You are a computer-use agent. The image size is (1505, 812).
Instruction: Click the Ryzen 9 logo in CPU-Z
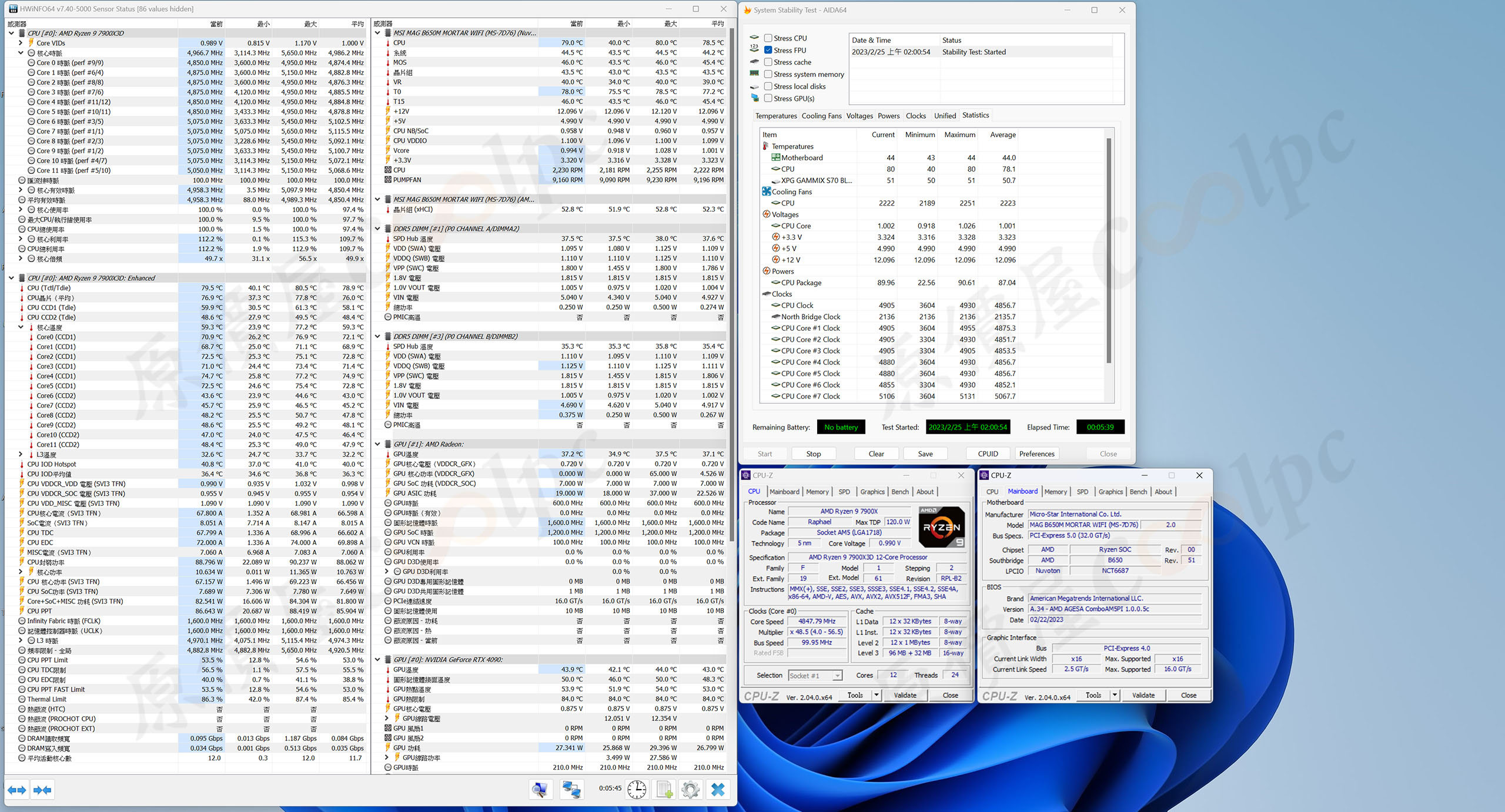click(x=942, y=526)
